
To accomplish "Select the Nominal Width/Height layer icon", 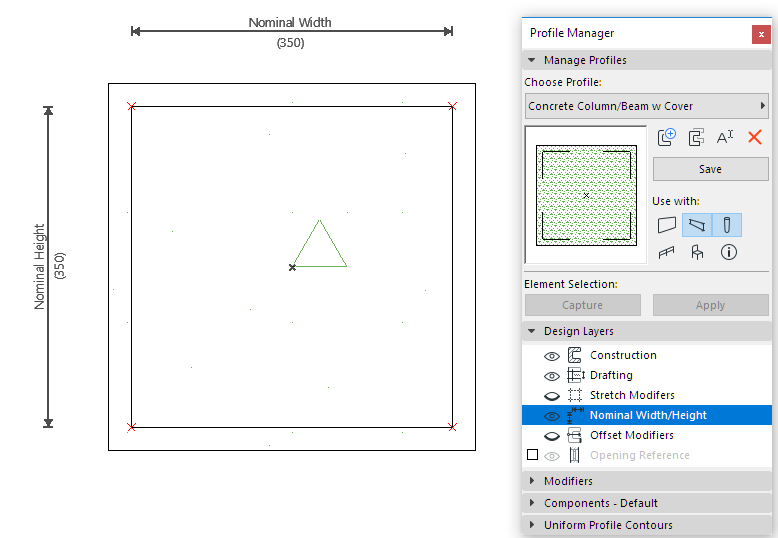I will coord(576,415).
